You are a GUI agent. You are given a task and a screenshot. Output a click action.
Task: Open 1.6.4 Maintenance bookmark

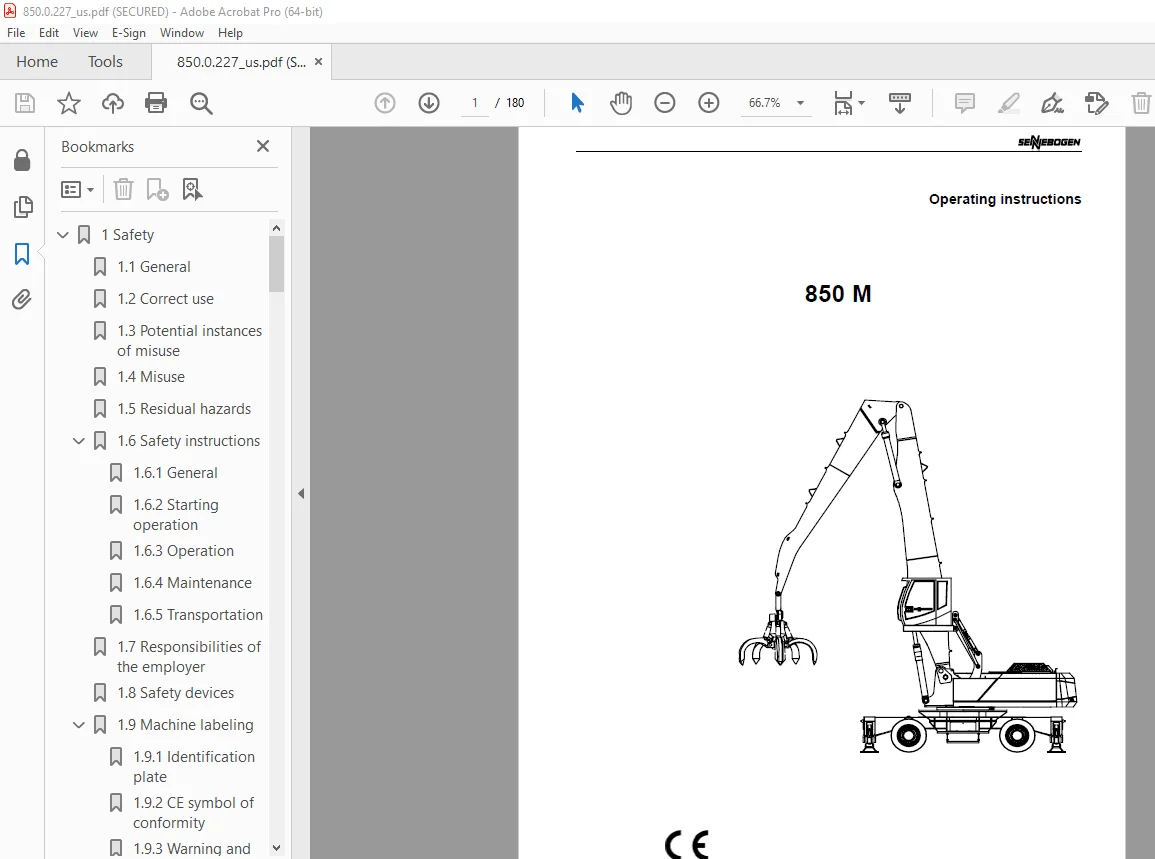(x=192, y=583)
